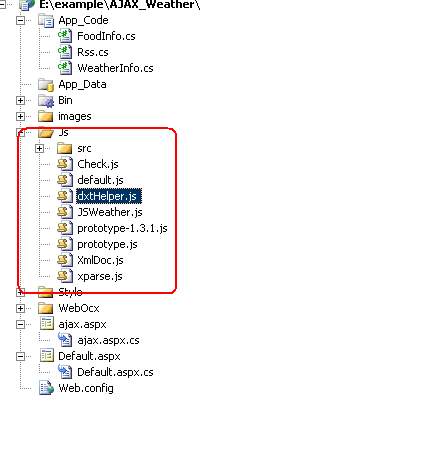This screenshot has height=456, width=430.
Task: Click the script icon beside xparse.js
Action: pos(65,276)
